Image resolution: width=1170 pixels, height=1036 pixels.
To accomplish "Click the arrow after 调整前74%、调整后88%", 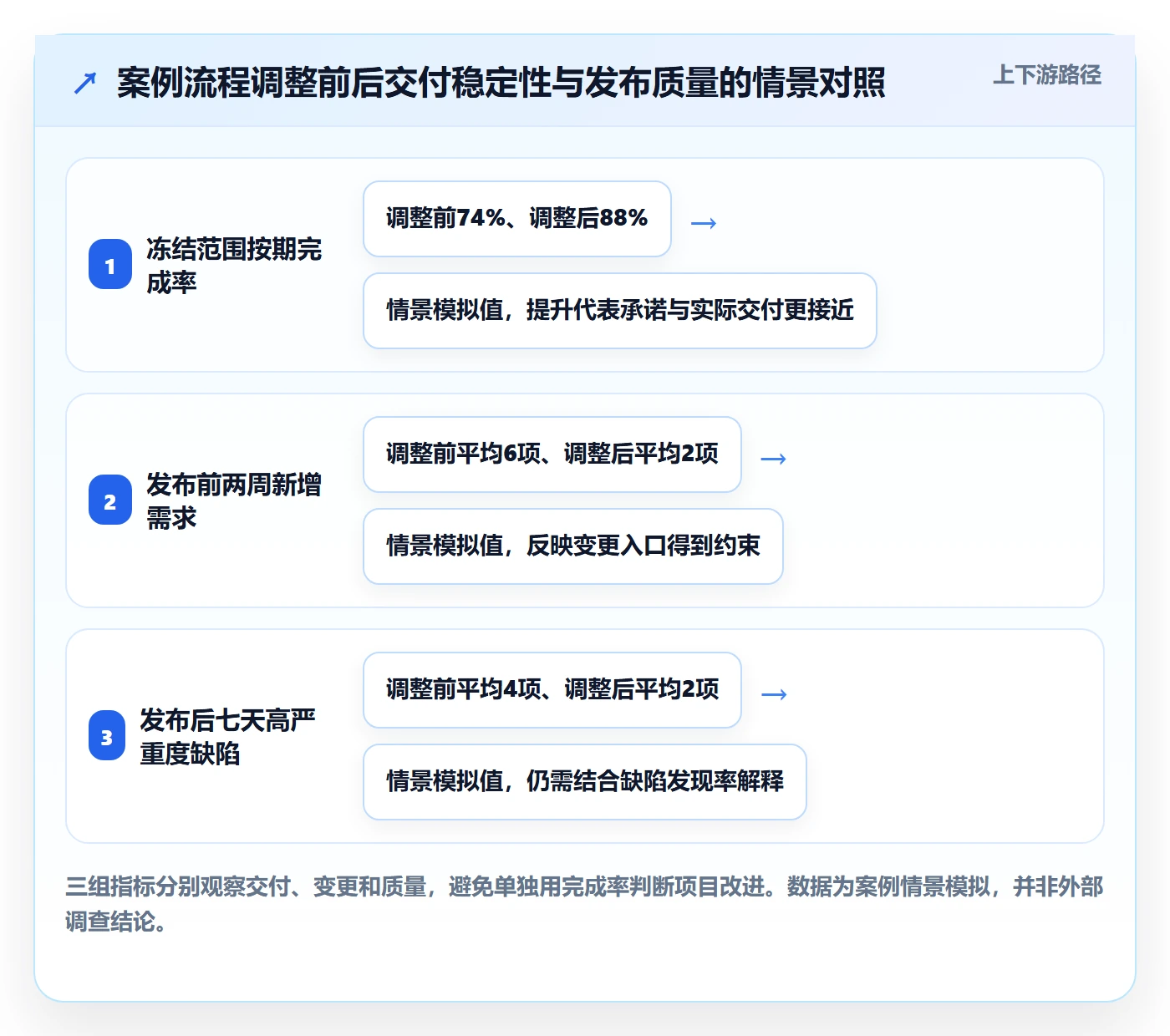I will coord(704,222).
